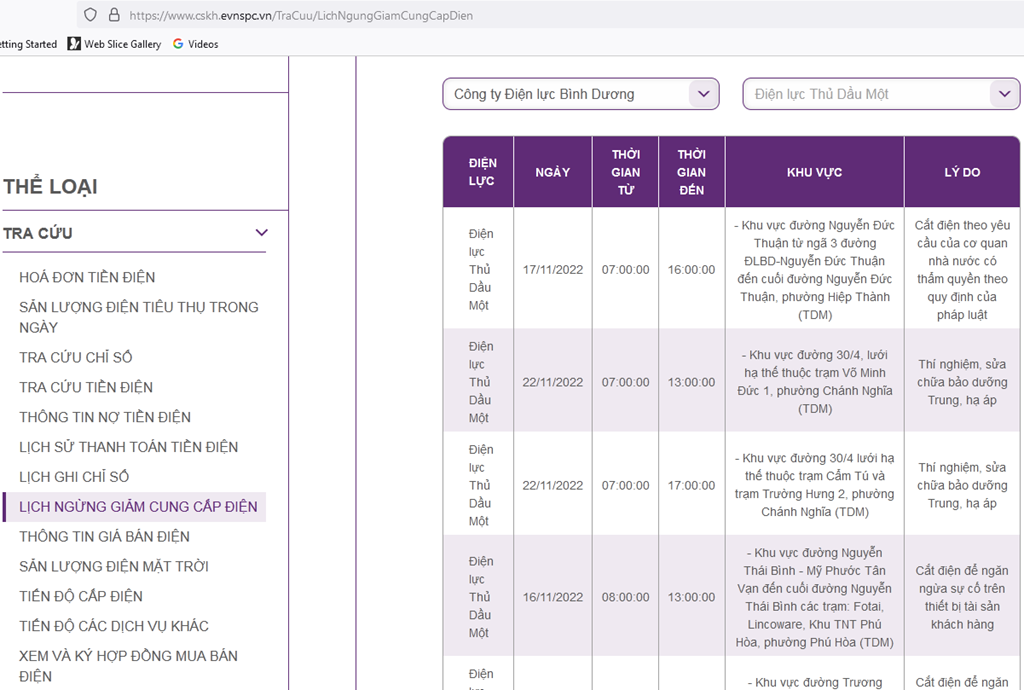This screenshot has height=690, width=1024.
Task: Click the end time 16:00:00
Action: pyautogui.click(x=691, y=270)
